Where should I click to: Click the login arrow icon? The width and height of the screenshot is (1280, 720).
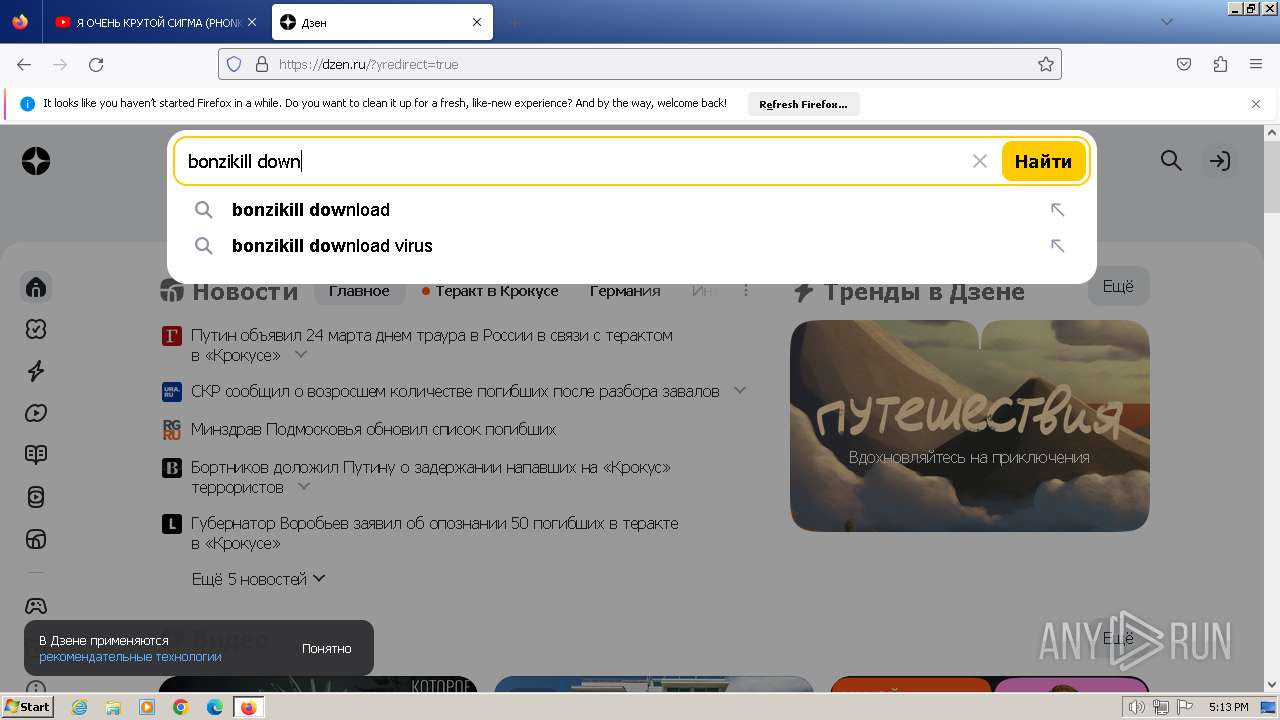1219,161
